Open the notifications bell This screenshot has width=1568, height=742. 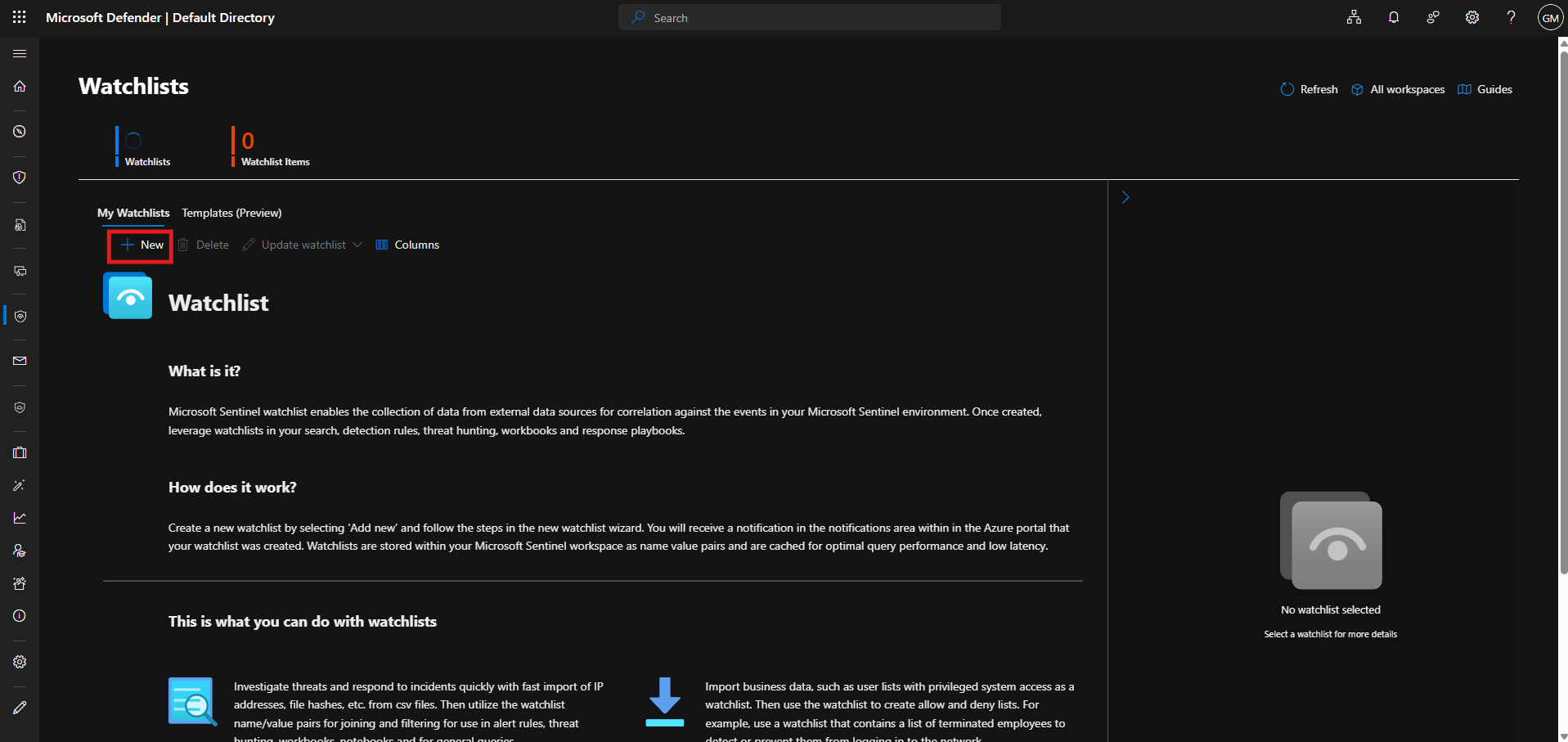pyautogui.click(x=1394, y=17)
